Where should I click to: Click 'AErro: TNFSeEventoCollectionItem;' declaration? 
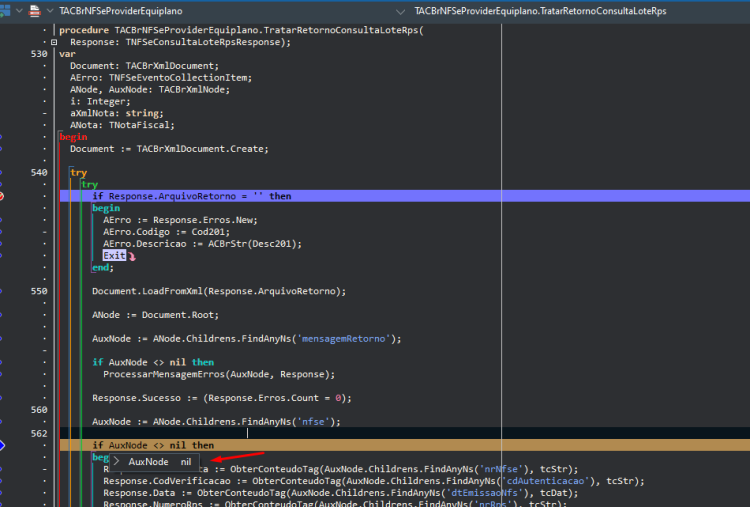point(161,78)
